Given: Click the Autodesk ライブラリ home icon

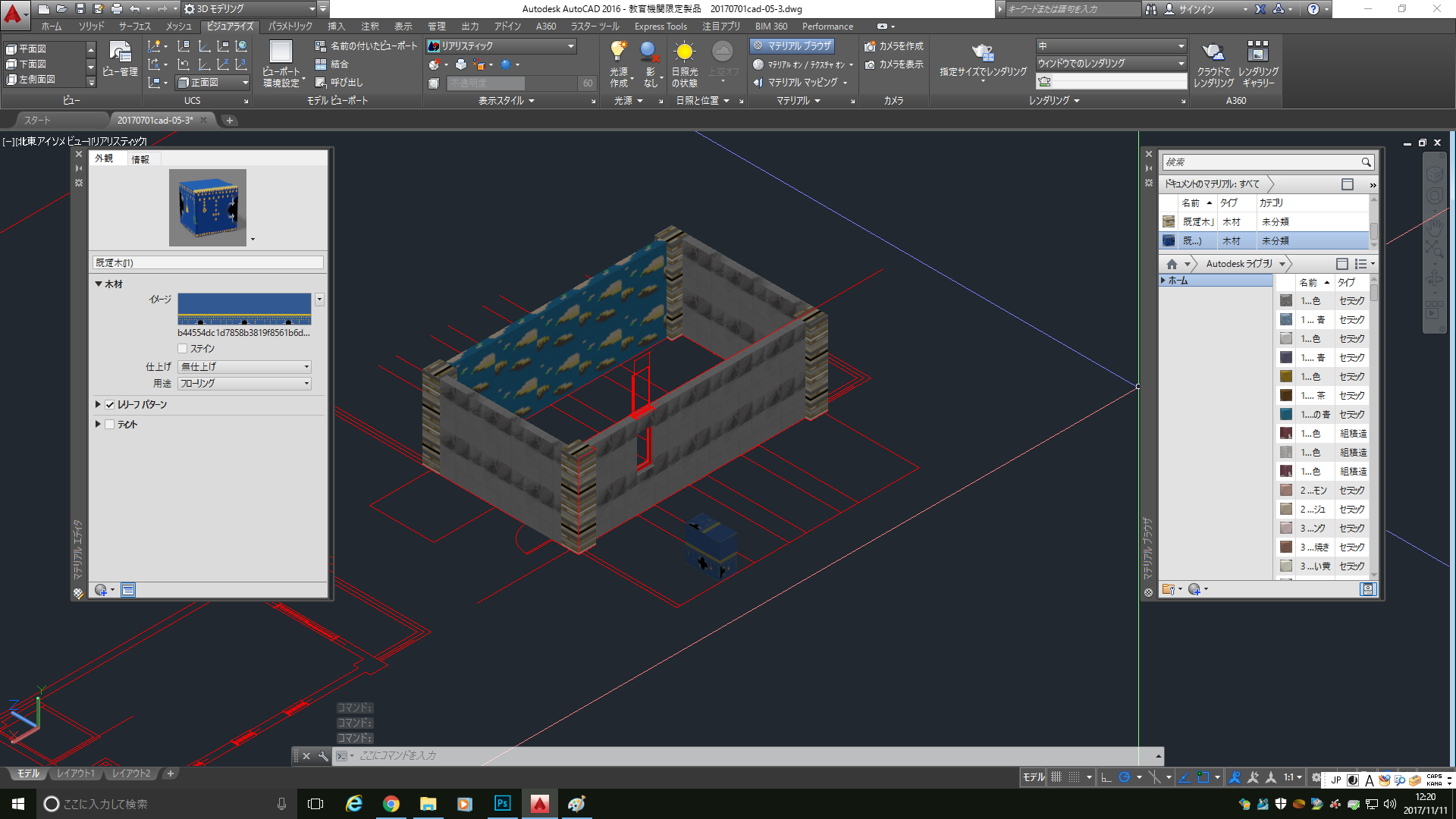Looking at the screenshot, I should 1172,264.
